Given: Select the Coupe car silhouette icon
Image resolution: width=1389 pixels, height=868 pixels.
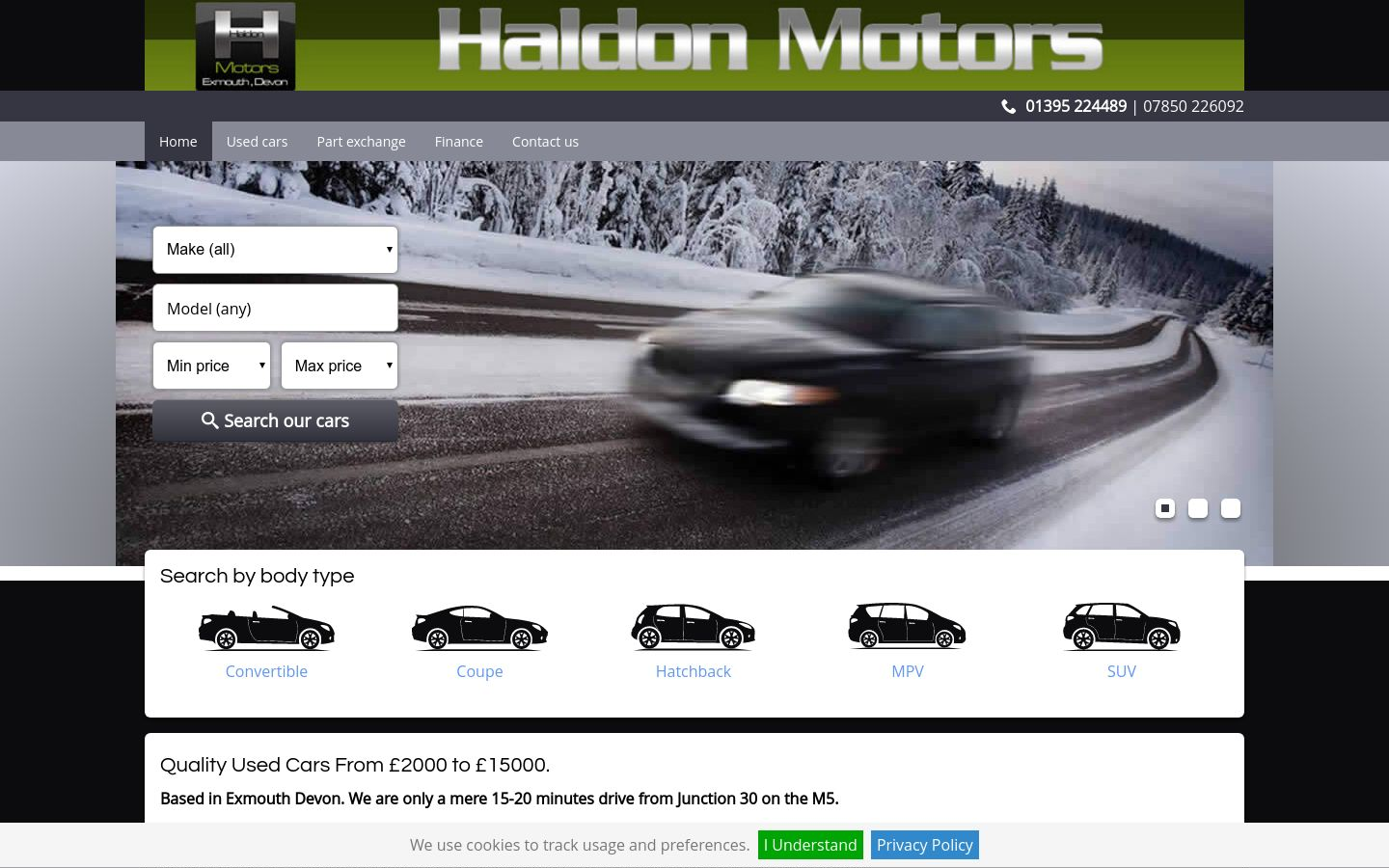Looking at the screenshot, I should 479,627.
